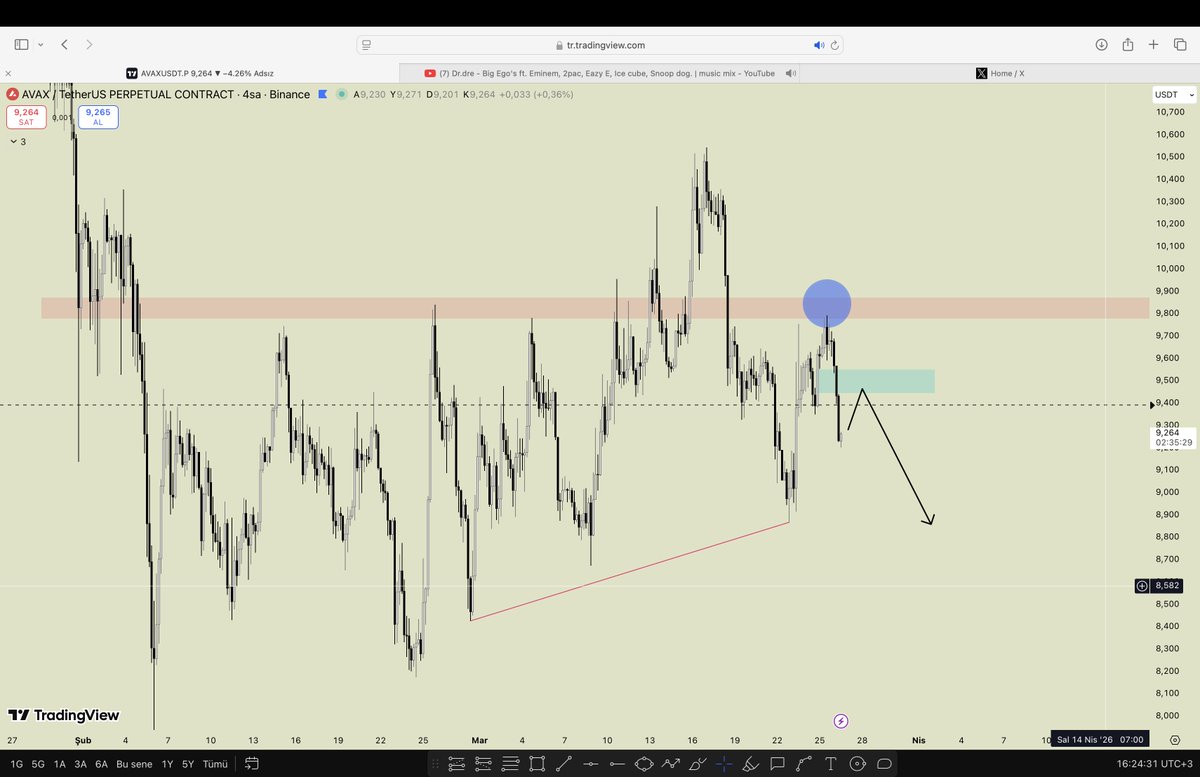1200x777 pixels.
Task: Go back with the Safari back arrow
Action: click(x=65, y=45)
